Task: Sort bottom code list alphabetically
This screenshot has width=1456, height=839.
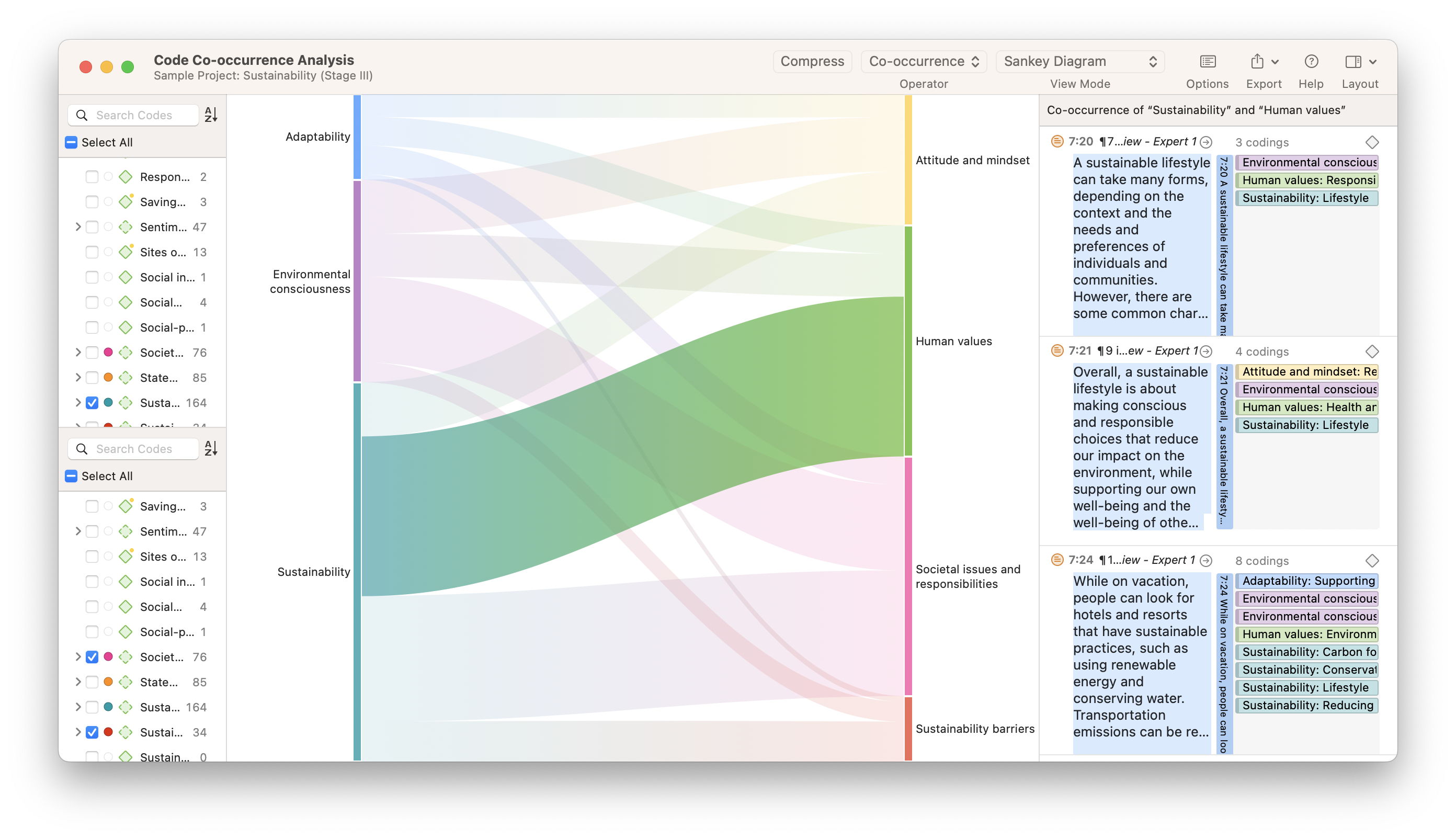Action: coord(211,448)
